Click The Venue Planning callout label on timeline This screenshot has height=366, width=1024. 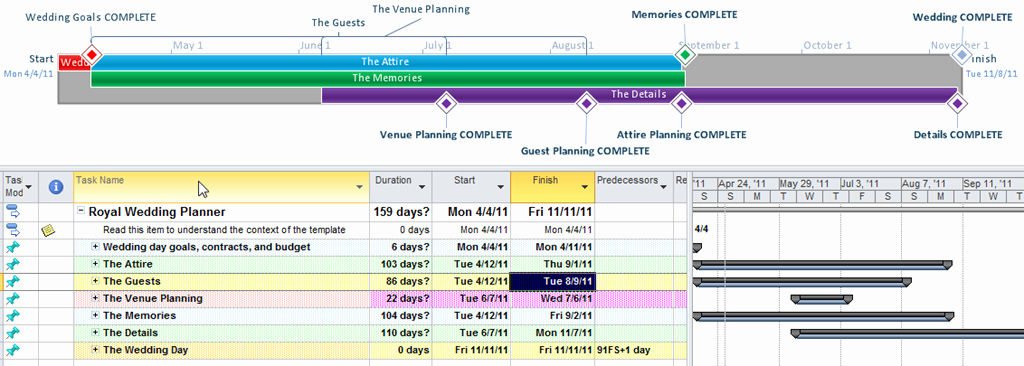(x=421, y=9)
